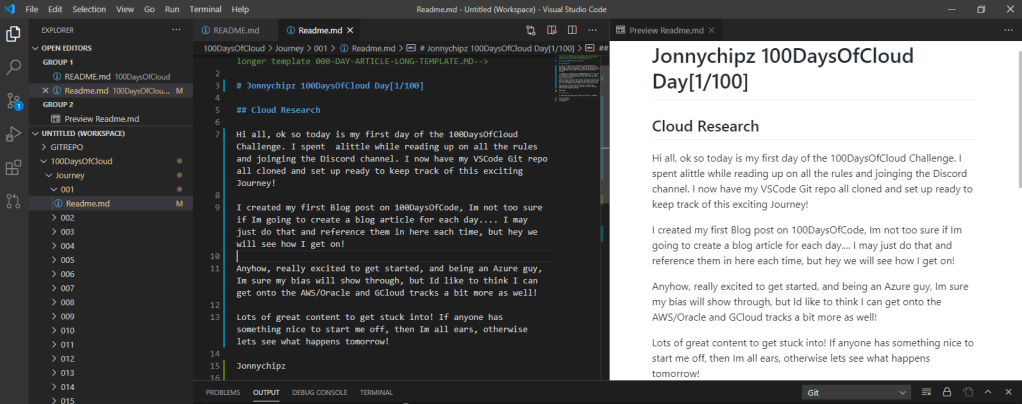Switch to the Debug Console tab
Image resolution: width=1022 pixels, height=404 pixels.
(319, 392)
